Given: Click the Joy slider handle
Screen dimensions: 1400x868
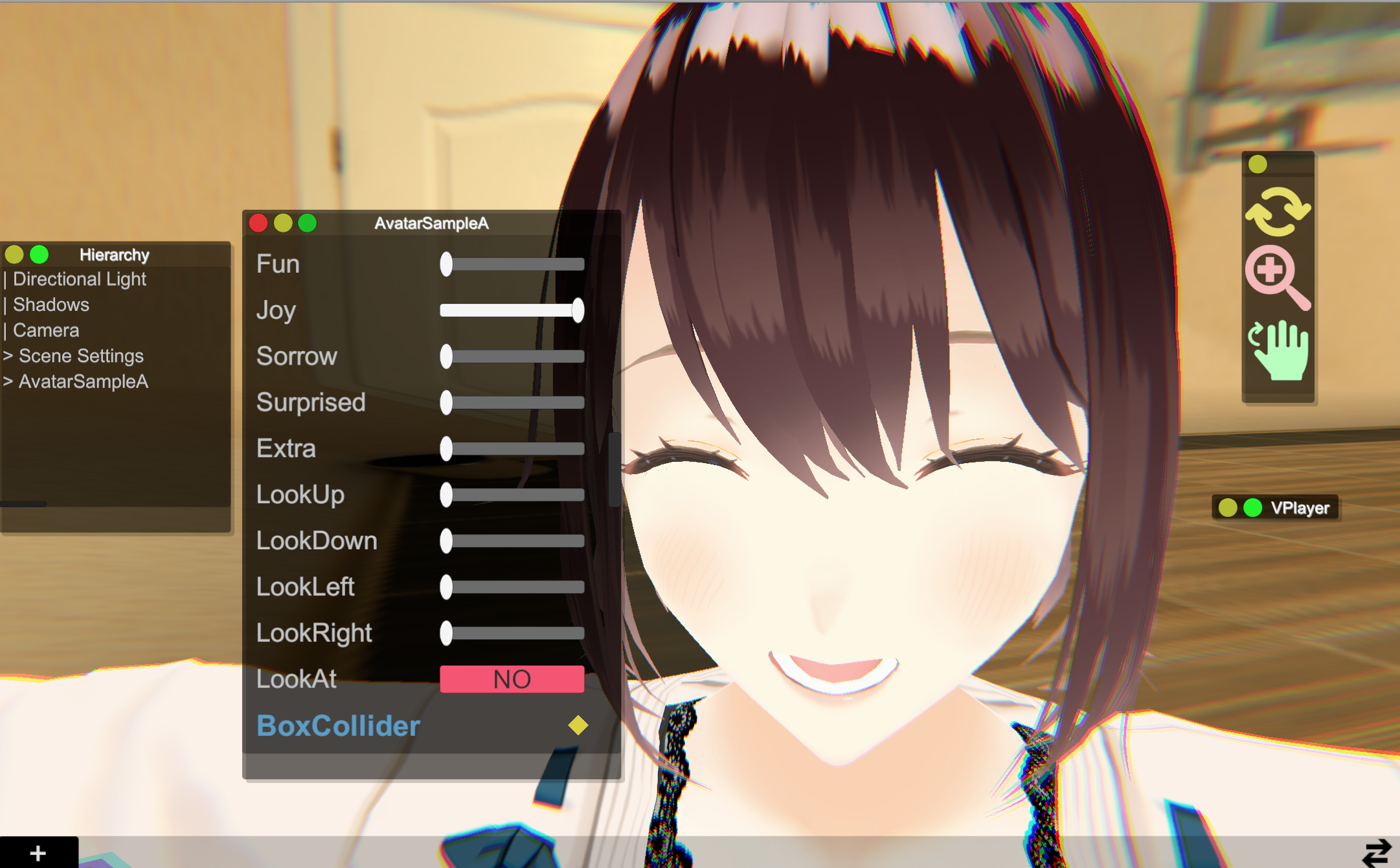Looking at the screenshot, I should (x=578, y=310).
